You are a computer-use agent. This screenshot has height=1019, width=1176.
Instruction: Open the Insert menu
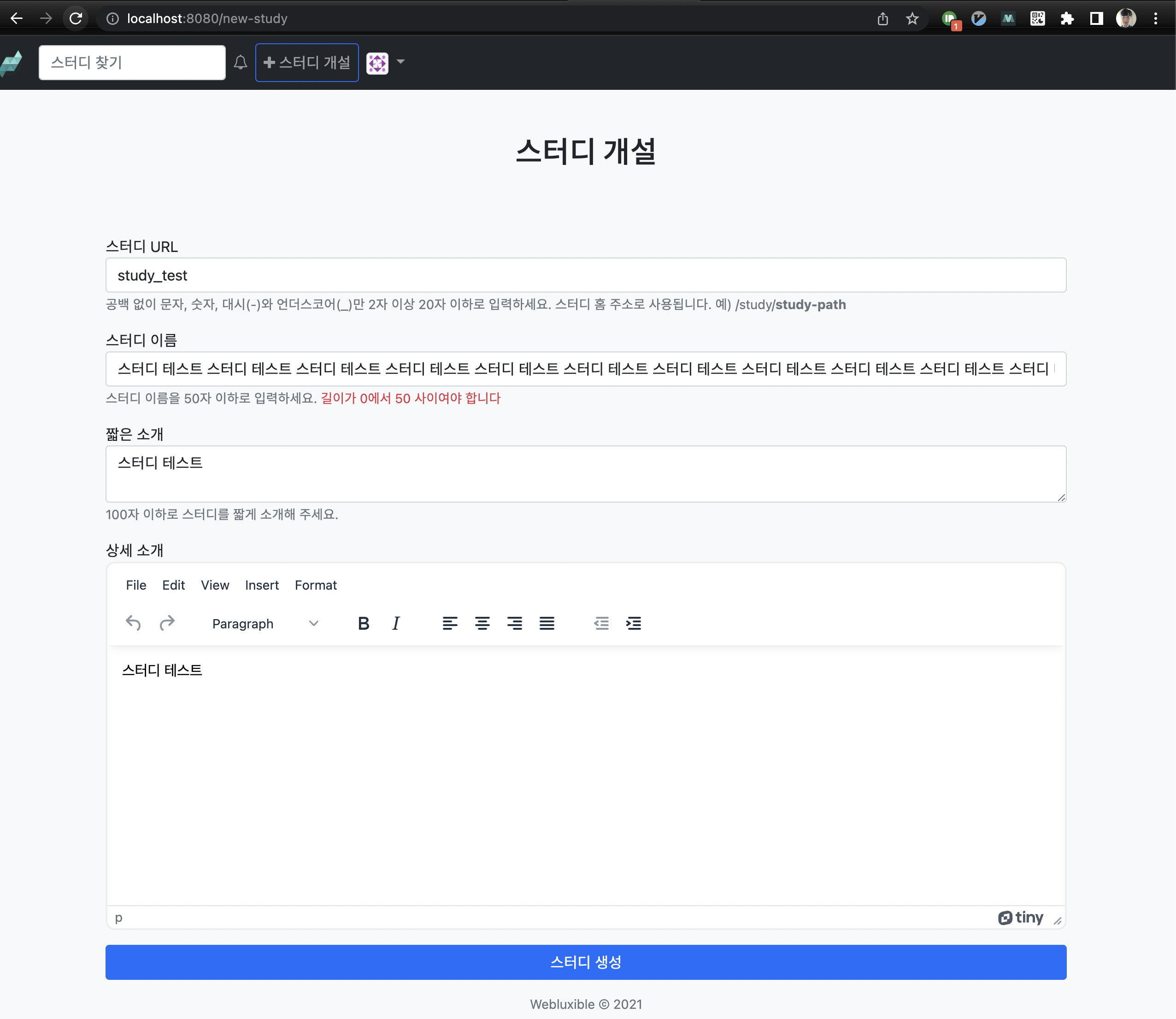pyautogui.click(x=262, y=585)
